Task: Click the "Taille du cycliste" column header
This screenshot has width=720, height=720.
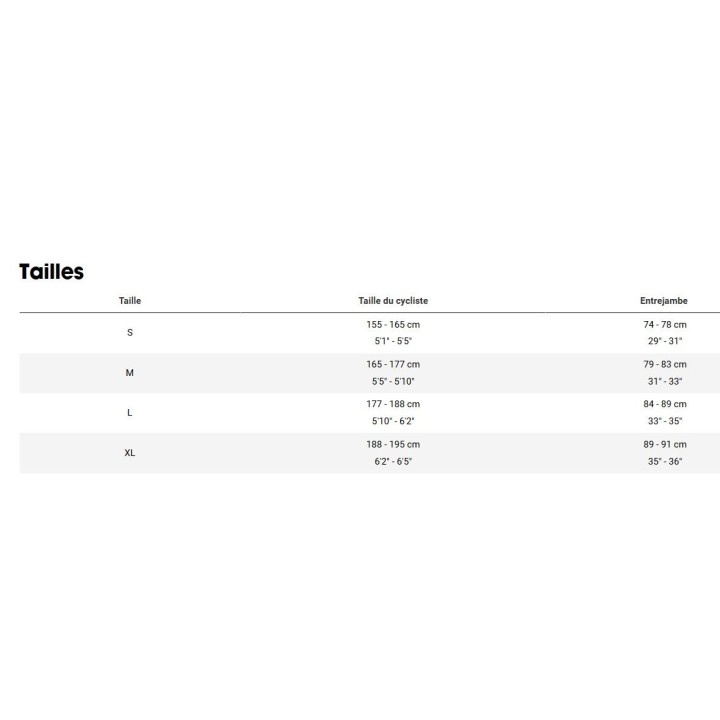Action: (393, 301)
